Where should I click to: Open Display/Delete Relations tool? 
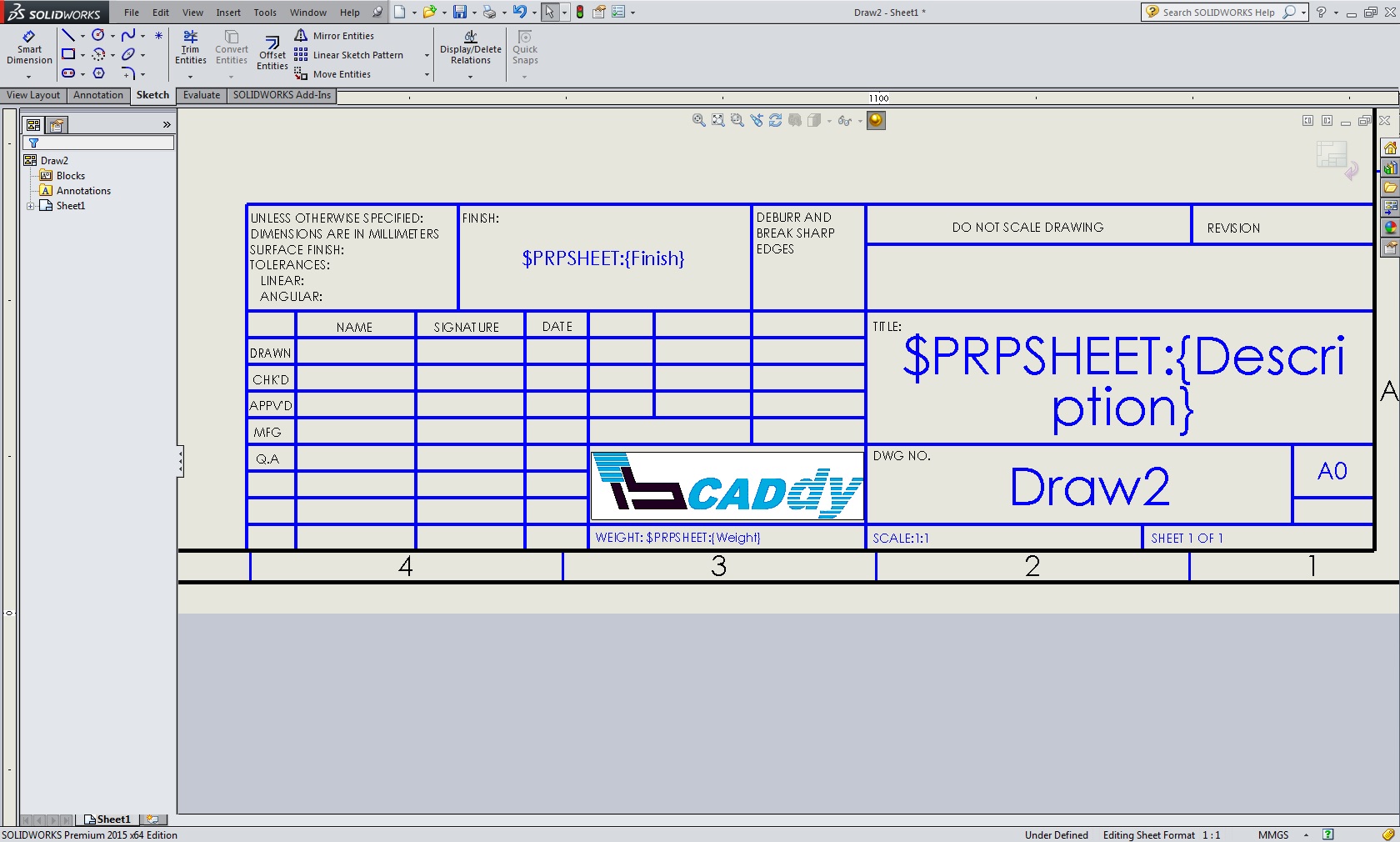tap(471, 48)
